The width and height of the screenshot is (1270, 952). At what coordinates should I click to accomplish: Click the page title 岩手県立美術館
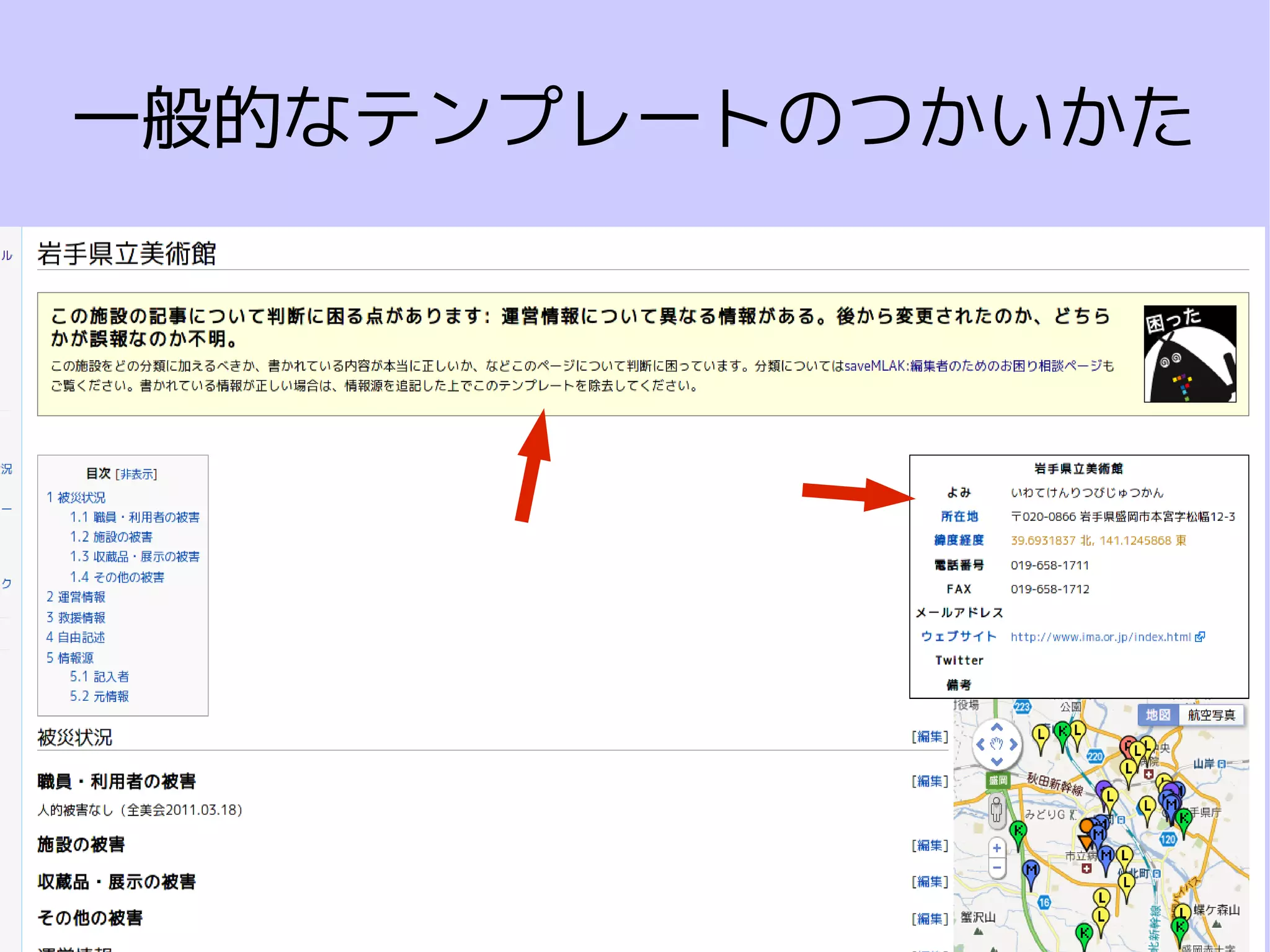(x=127, y=254)
